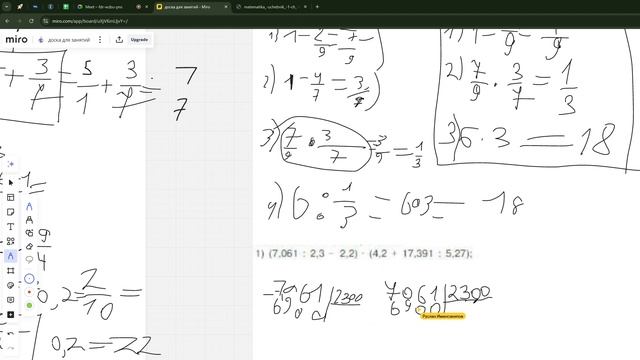Screen dimensions: 640x360
Task: Click the active Pen tool in main toolbar
Action: (11, 256)
